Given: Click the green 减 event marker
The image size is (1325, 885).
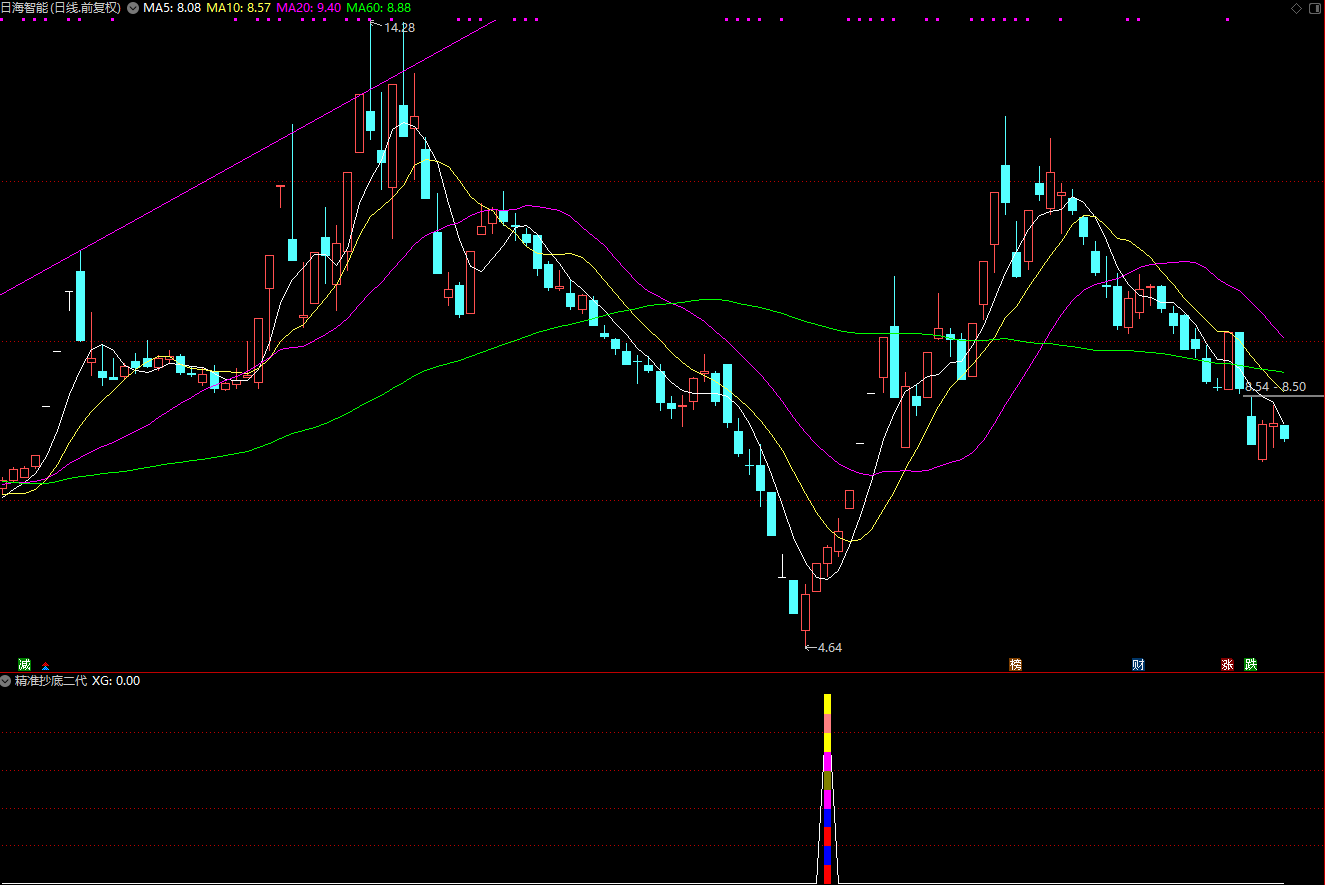Looking at the screenshot, I should (24, 665).
